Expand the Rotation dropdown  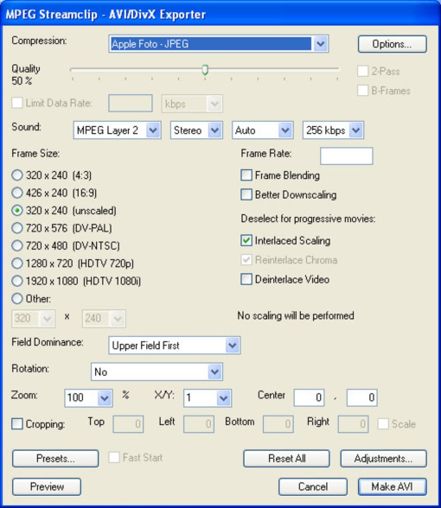pos(157,372)
